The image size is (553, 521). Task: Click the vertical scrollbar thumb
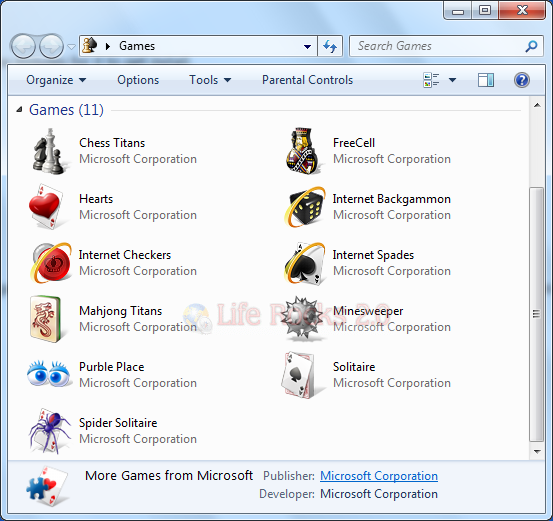pyautogui.click(x=537, y=314)
